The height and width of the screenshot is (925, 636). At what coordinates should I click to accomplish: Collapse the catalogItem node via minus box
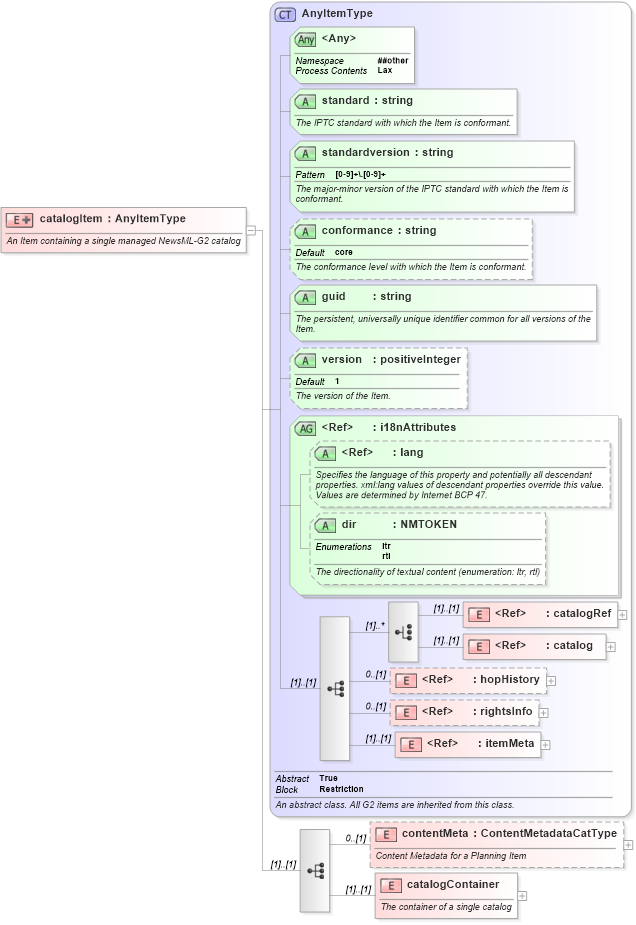click(x=251, y=230)
